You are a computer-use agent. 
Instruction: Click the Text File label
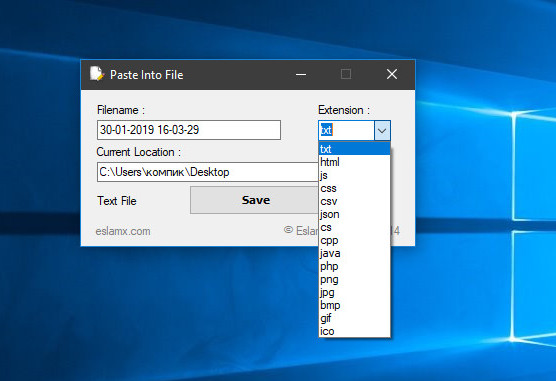117,201
